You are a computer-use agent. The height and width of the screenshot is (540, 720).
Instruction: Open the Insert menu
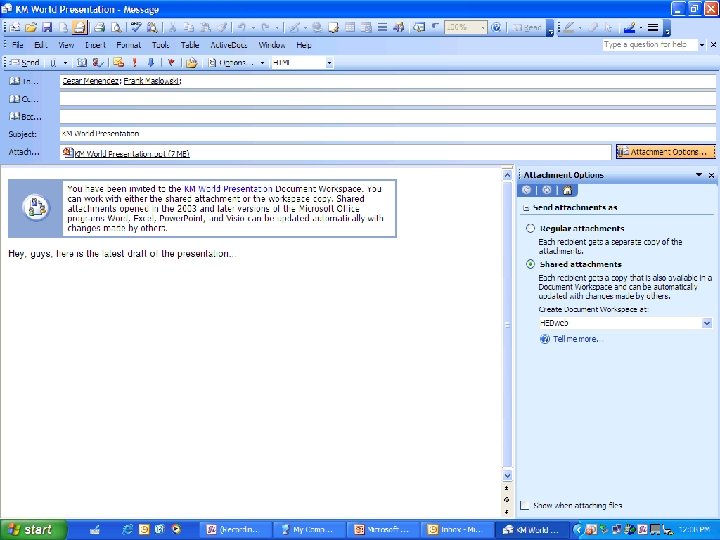95,45
